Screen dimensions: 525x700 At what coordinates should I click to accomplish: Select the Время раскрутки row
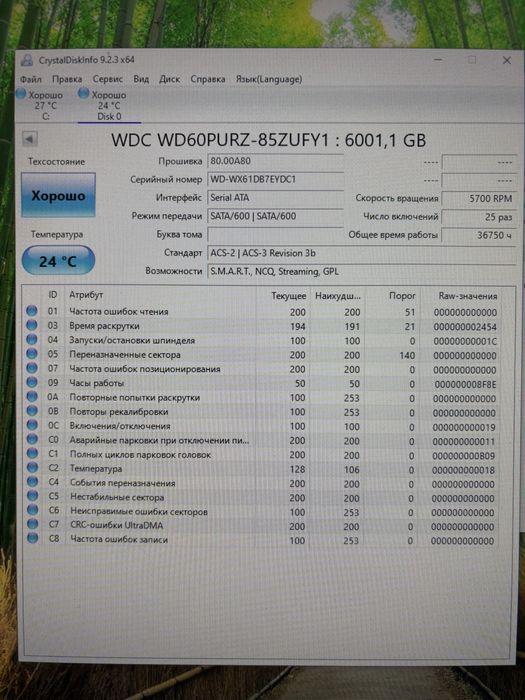[262, 326]
